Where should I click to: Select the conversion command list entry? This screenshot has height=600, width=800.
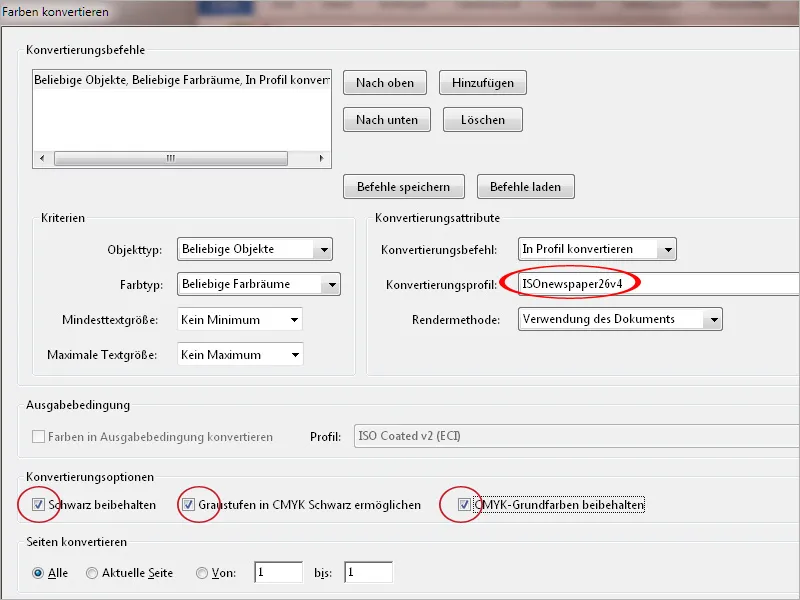pyautogui.click(x=182, y=80)
